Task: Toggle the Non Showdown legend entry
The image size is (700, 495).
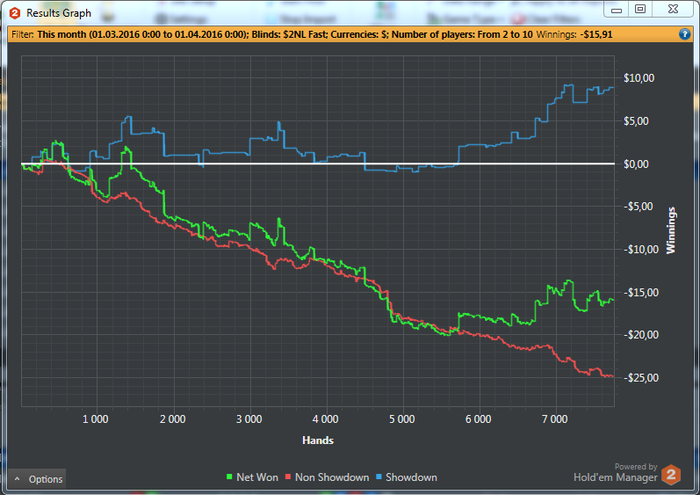Action: click(x=327, y=477)
